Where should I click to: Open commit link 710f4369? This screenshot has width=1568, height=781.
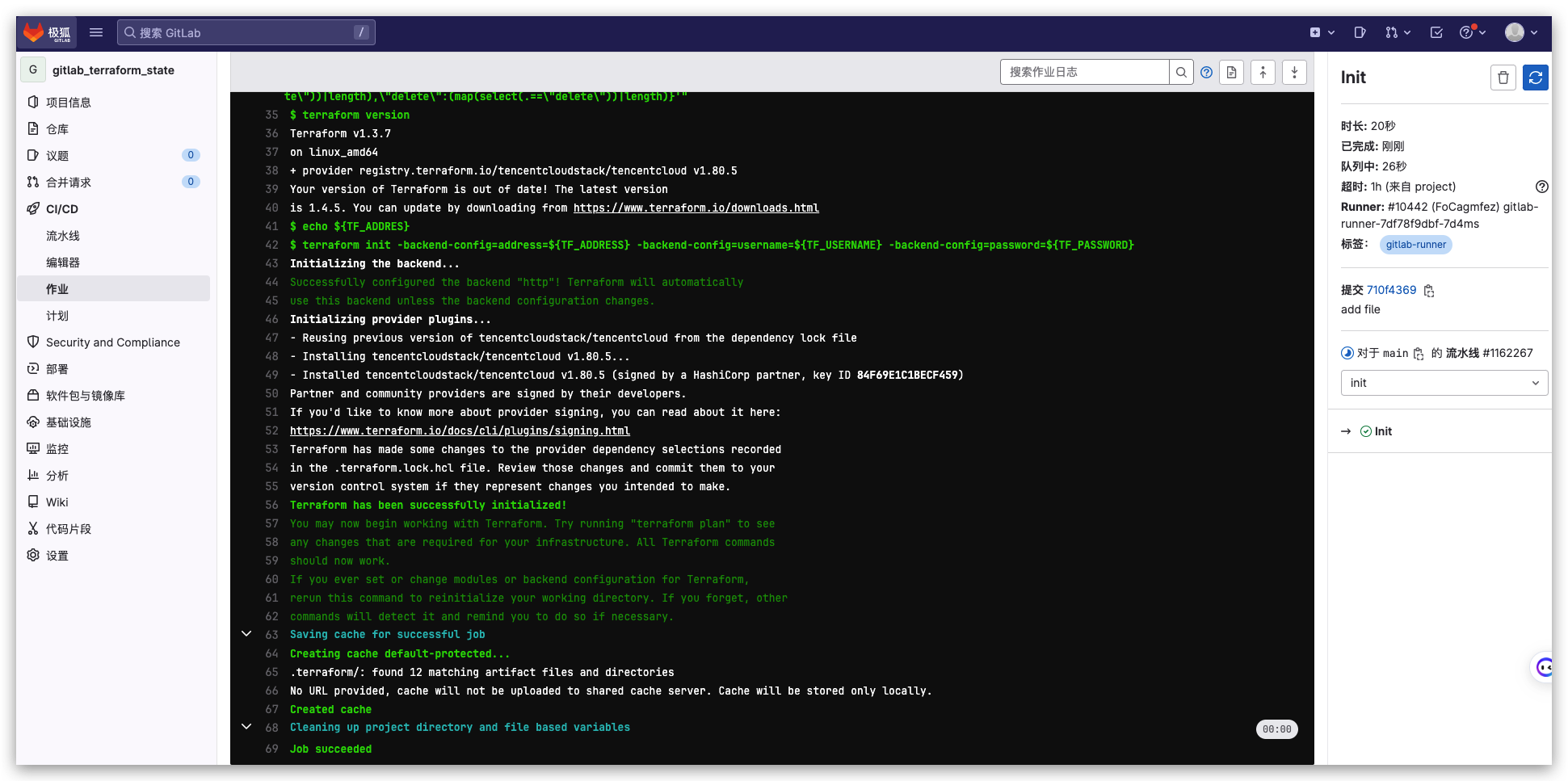tap(1391, 290)
